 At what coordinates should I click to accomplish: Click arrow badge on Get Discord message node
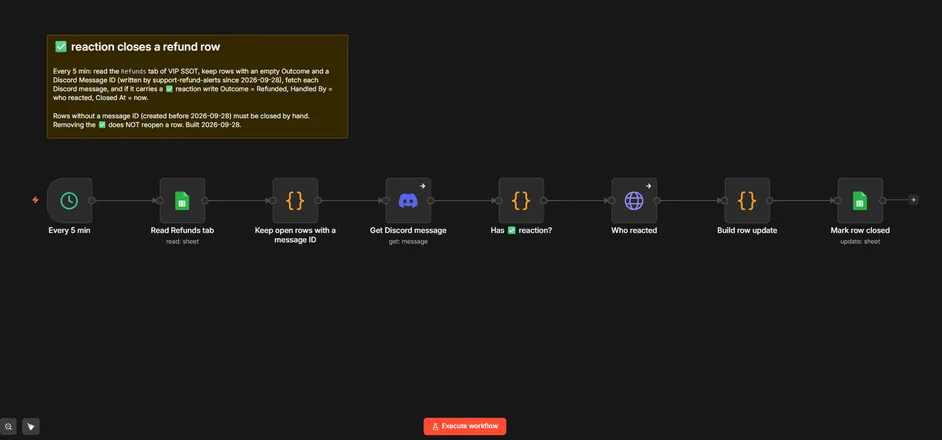tap(422, 186)
